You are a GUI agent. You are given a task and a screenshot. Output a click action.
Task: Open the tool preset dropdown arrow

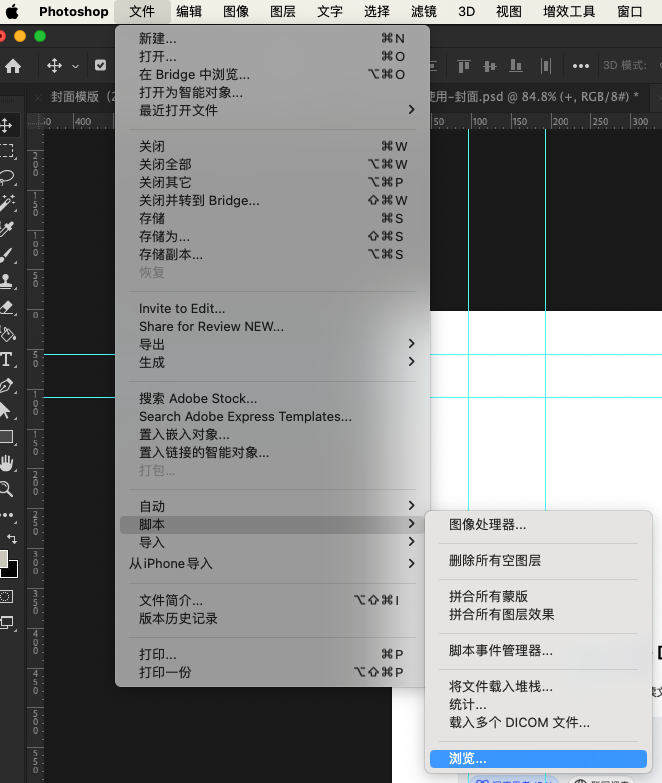point(75,66)
